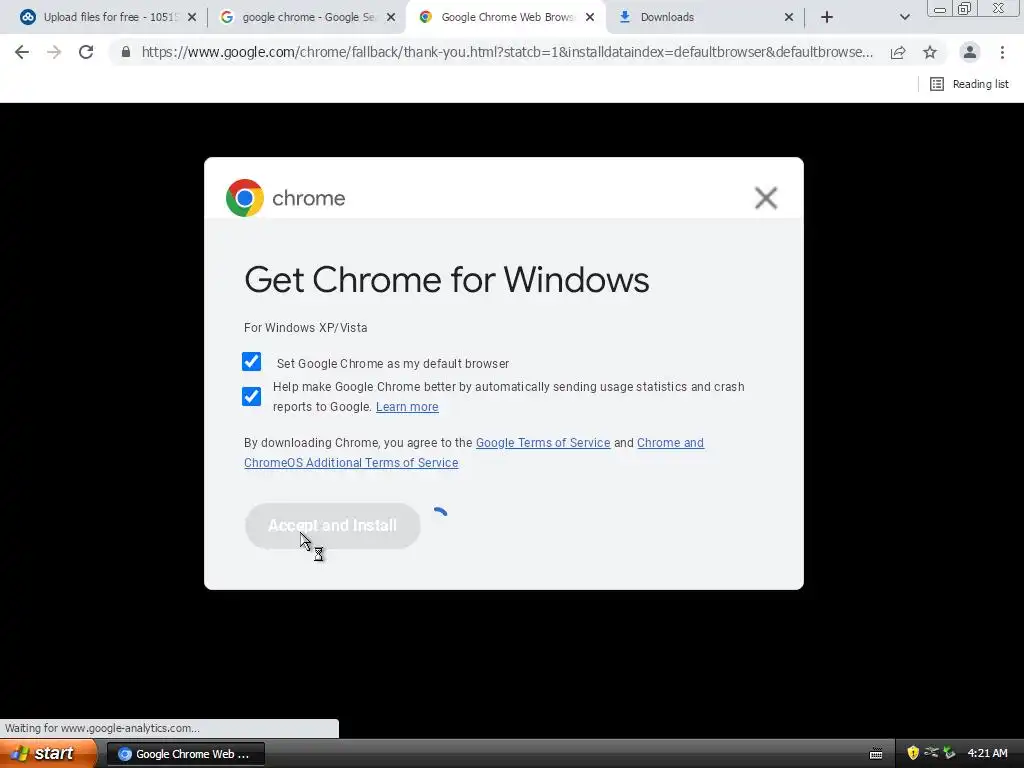The width and height of the screenshot is (1024, 768).
Task: Dismiss the Get Chrome dialog with the X
Action: point(765,197)
